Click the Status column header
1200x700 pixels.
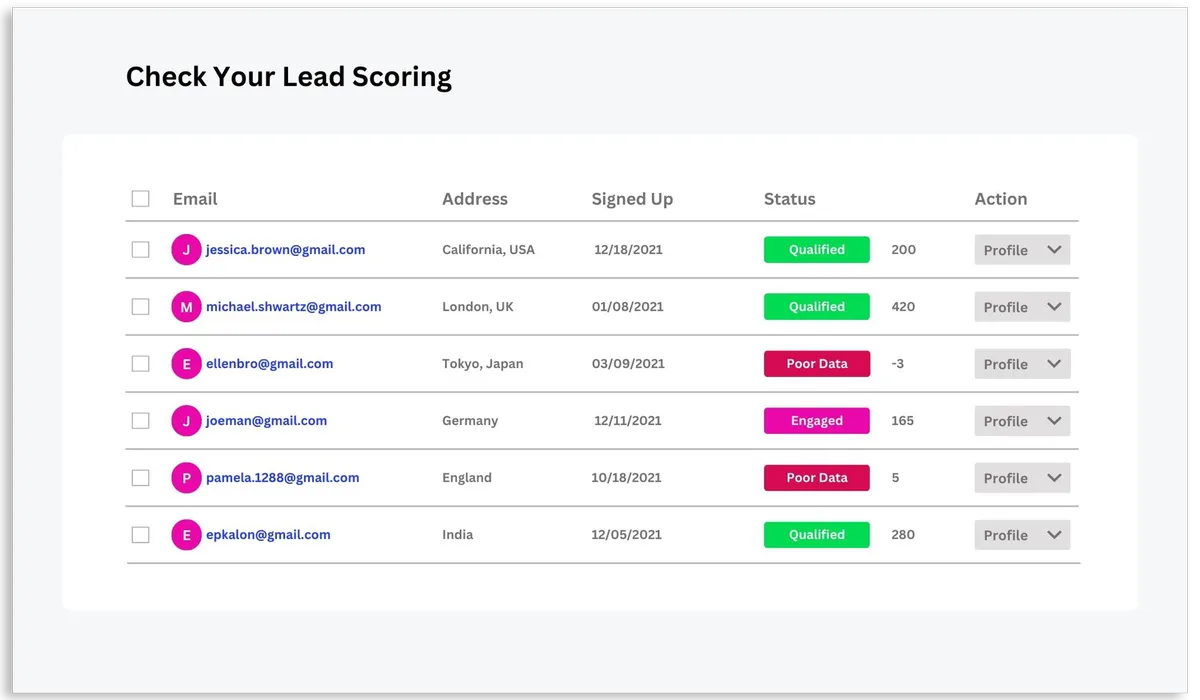click(790, 199)
